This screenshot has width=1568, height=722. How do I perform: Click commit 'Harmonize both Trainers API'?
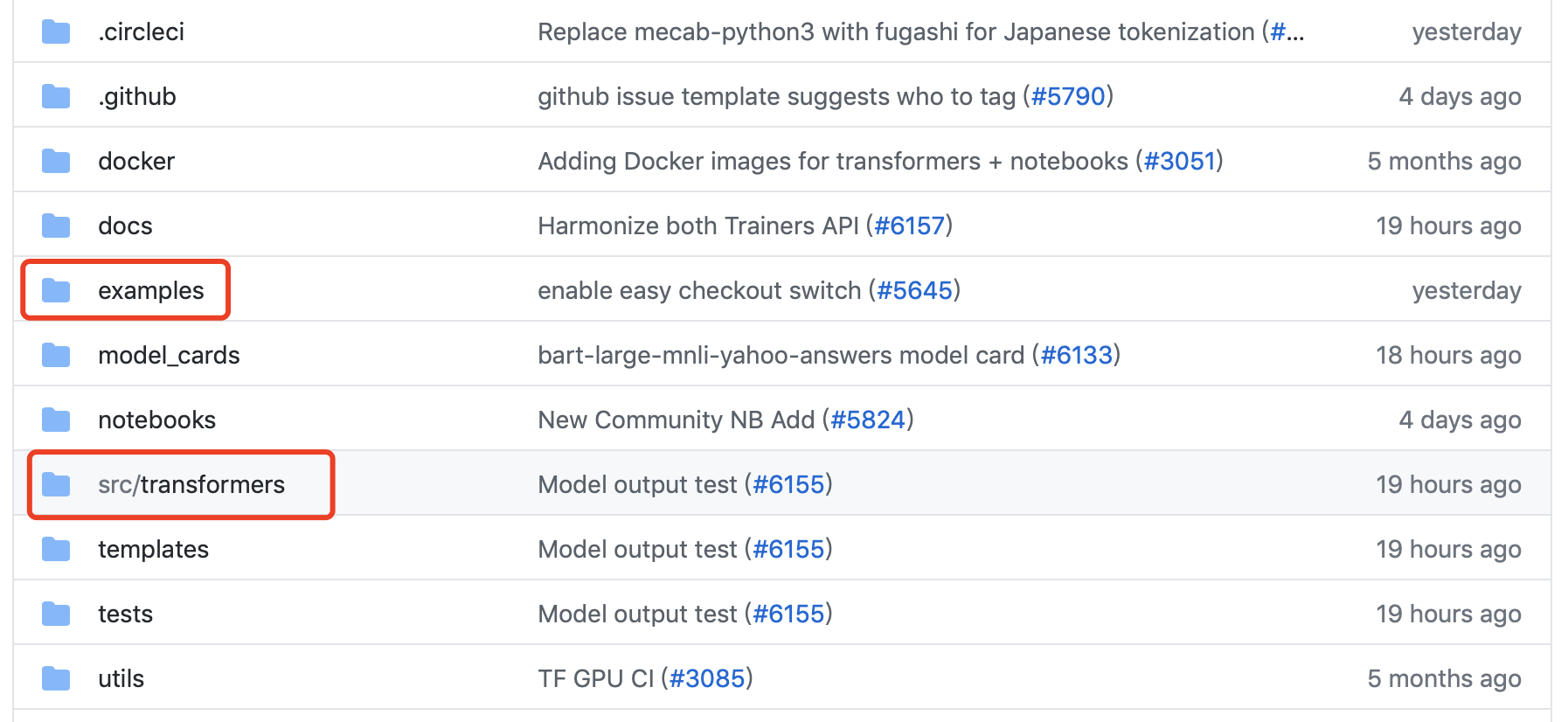tap(698, 226)
